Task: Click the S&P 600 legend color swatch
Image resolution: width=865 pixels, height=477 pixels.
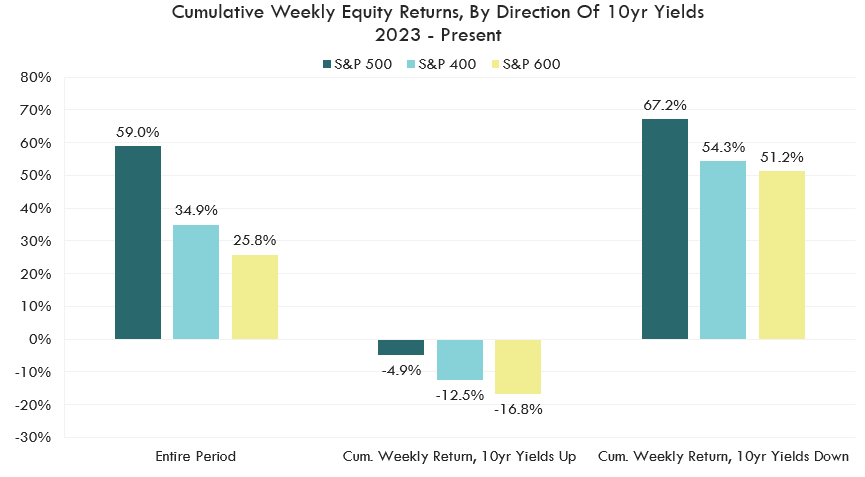Action: pyautogui.click(x=493, y=65)
